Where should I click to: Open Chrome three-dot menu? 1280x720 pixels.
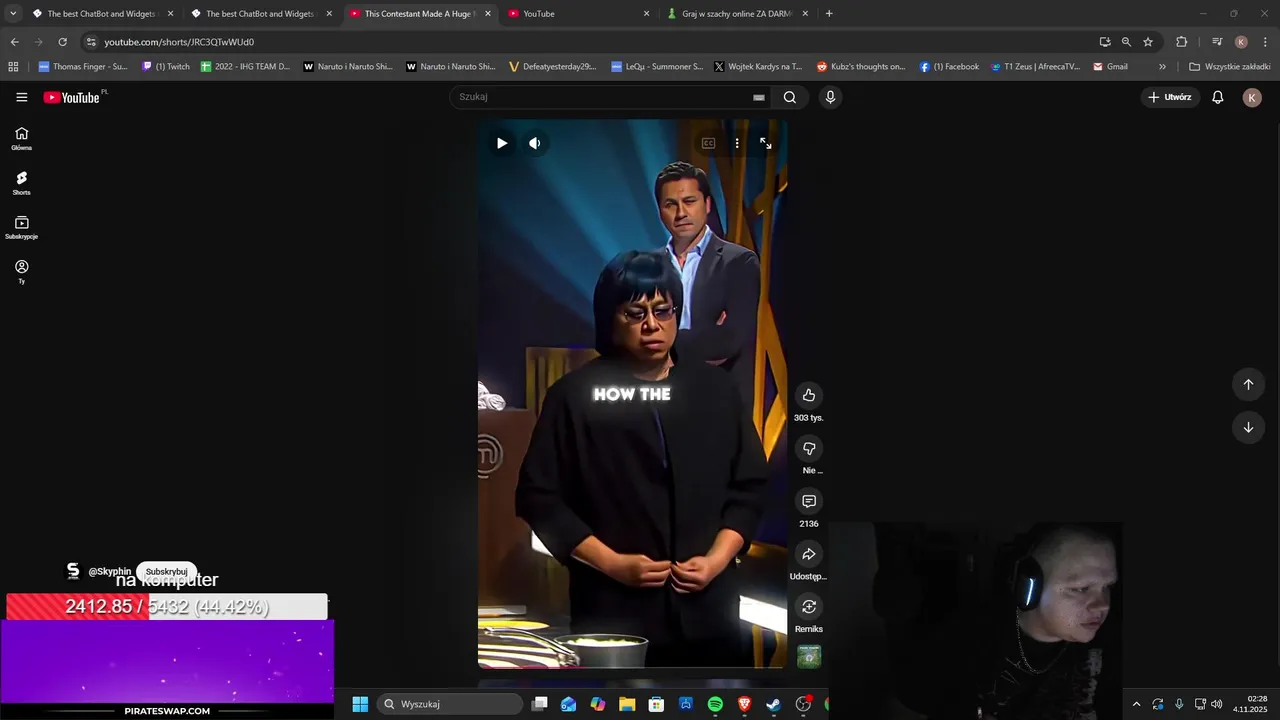pyautogui.click(x=1266, y=42)
